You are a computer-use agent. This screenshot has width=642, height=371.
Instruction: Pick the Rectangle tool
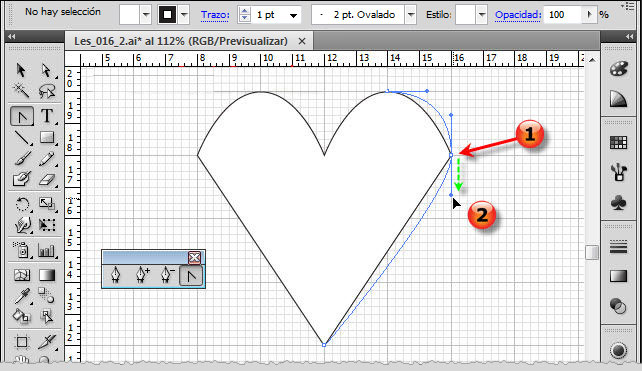coord(47,138)
